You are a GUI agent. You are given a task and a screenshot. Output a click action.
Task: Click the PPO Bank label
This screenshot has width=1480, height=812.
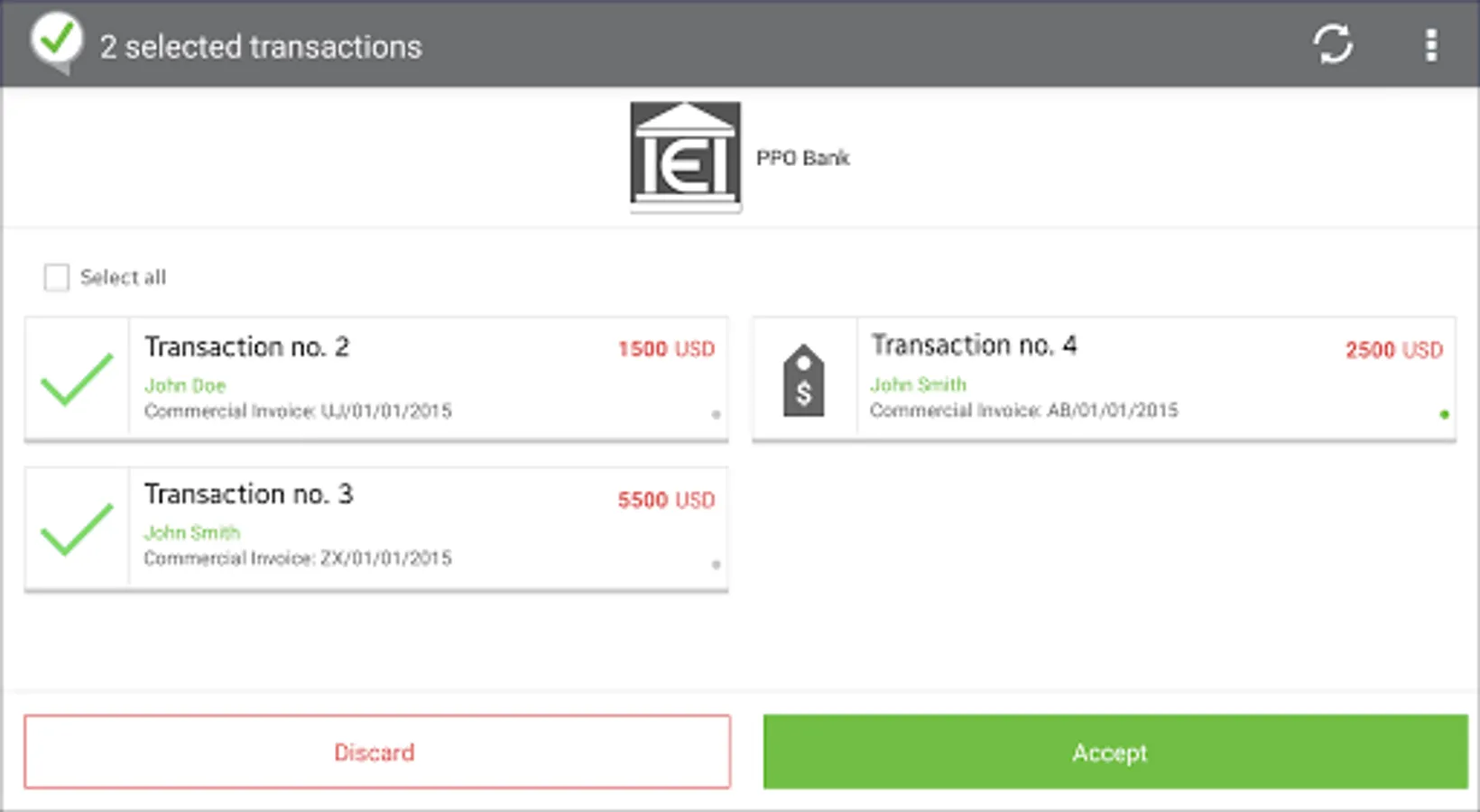[x=802, y=158]
